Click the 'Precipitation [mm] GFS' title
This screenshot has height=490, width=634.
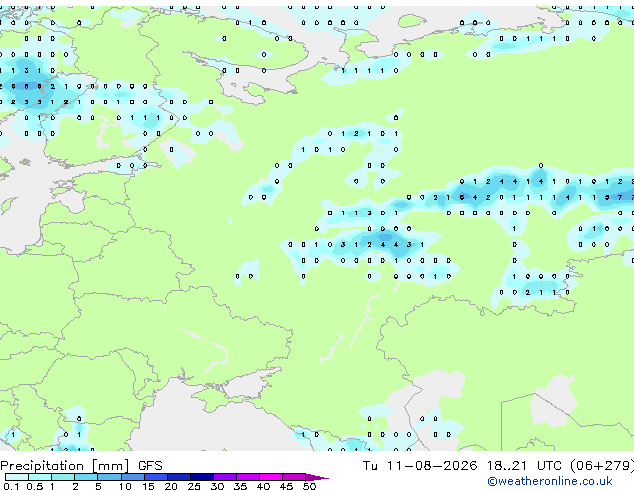tap(81, 466)
